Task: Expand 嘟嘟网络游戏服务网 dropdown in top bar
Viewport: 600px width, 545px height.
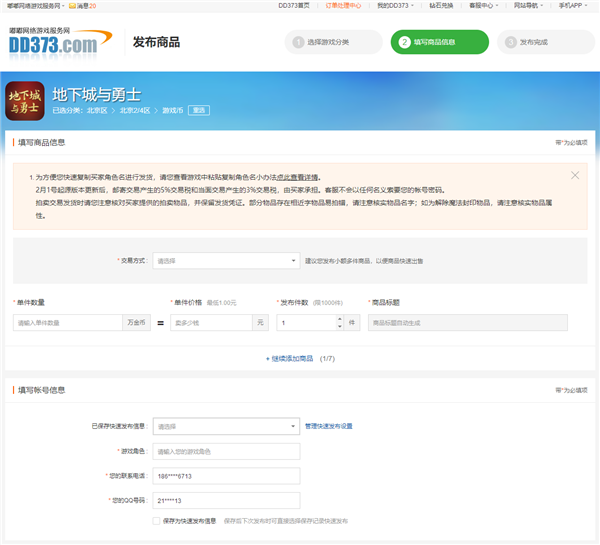Action: (36, 6)
